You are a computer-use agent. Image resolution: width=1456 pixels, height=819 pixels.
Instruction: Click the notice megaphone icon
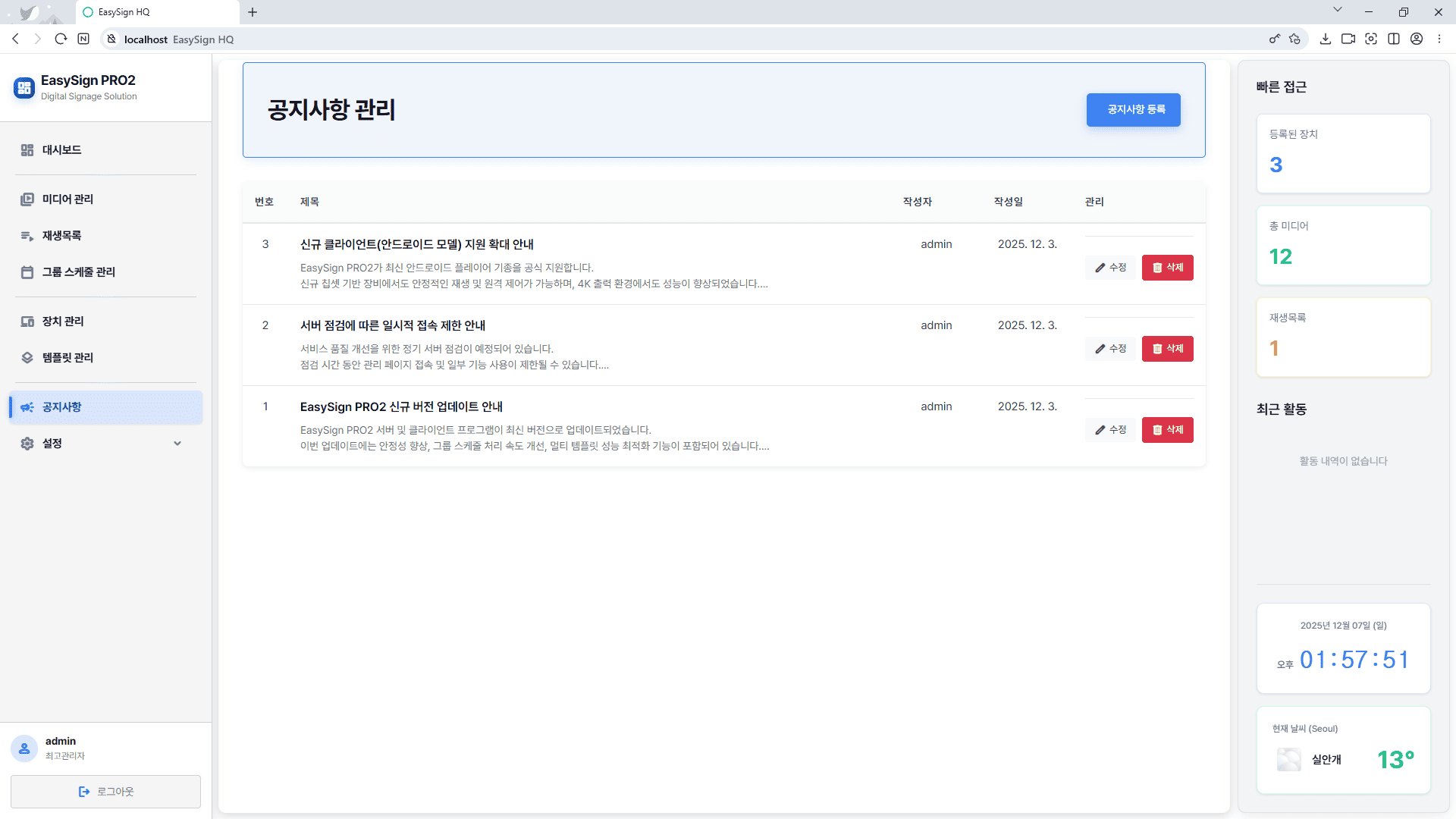(27, 407)
